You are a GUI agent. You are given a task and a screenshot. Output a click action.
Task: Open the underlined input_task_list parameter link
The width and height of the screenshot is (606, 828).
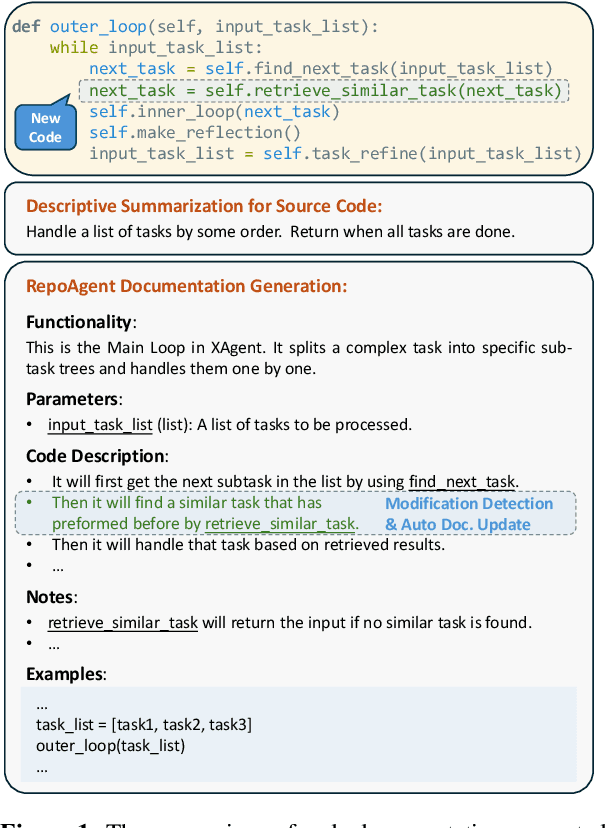[100, 425]
